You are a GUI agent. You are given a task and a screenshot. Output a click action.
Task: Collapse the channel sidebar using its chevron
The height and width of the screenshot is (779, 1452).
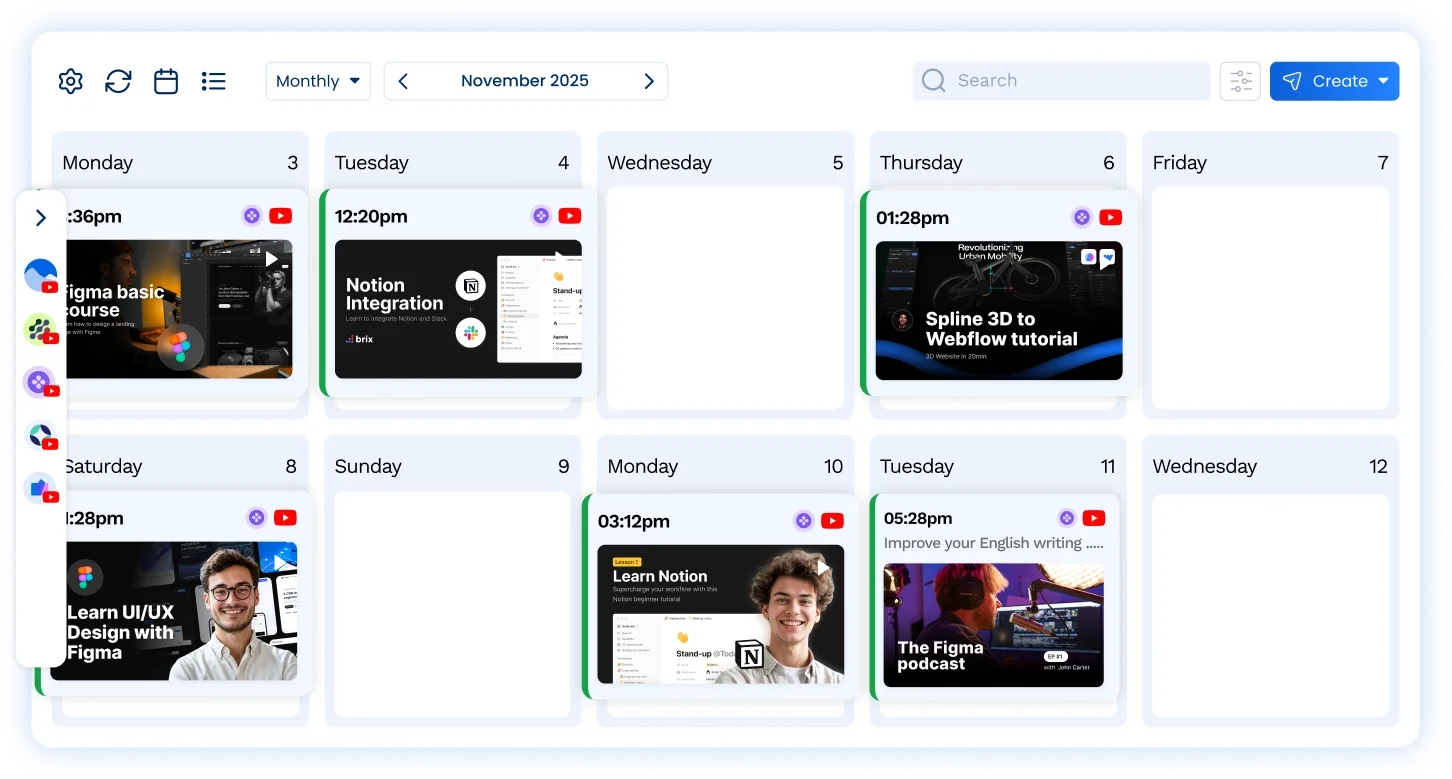41,217
